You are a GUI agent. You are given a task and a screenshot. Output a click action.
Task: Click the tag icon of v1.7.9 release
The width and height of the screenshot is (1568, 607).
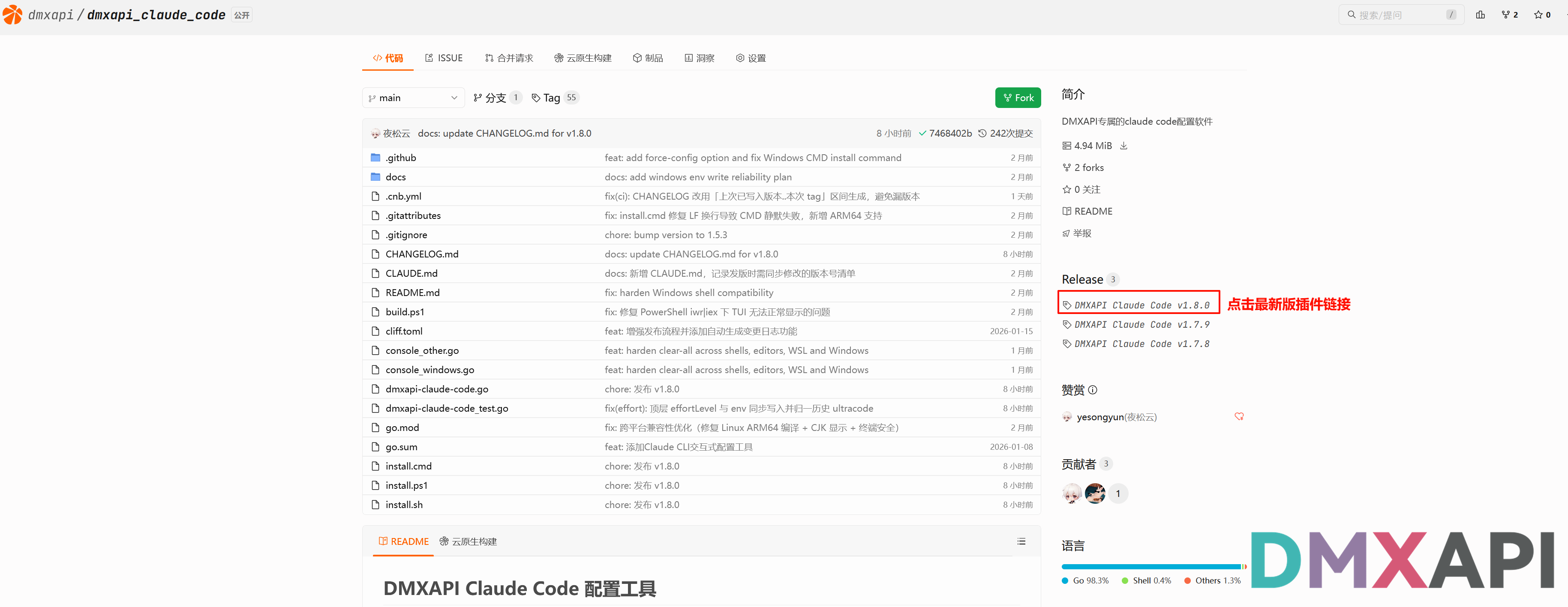pos(1066,325)
